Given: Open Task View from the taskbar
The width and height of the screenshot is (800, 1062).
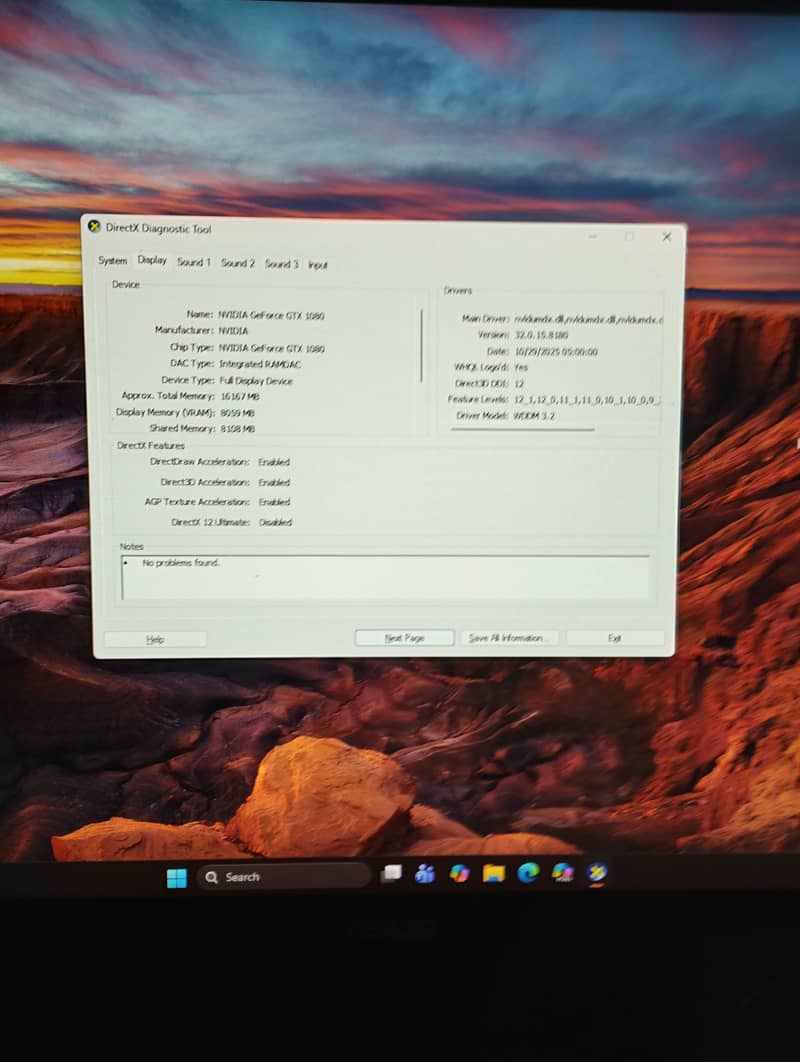Looking at the screenshot, I should (392, 874).
